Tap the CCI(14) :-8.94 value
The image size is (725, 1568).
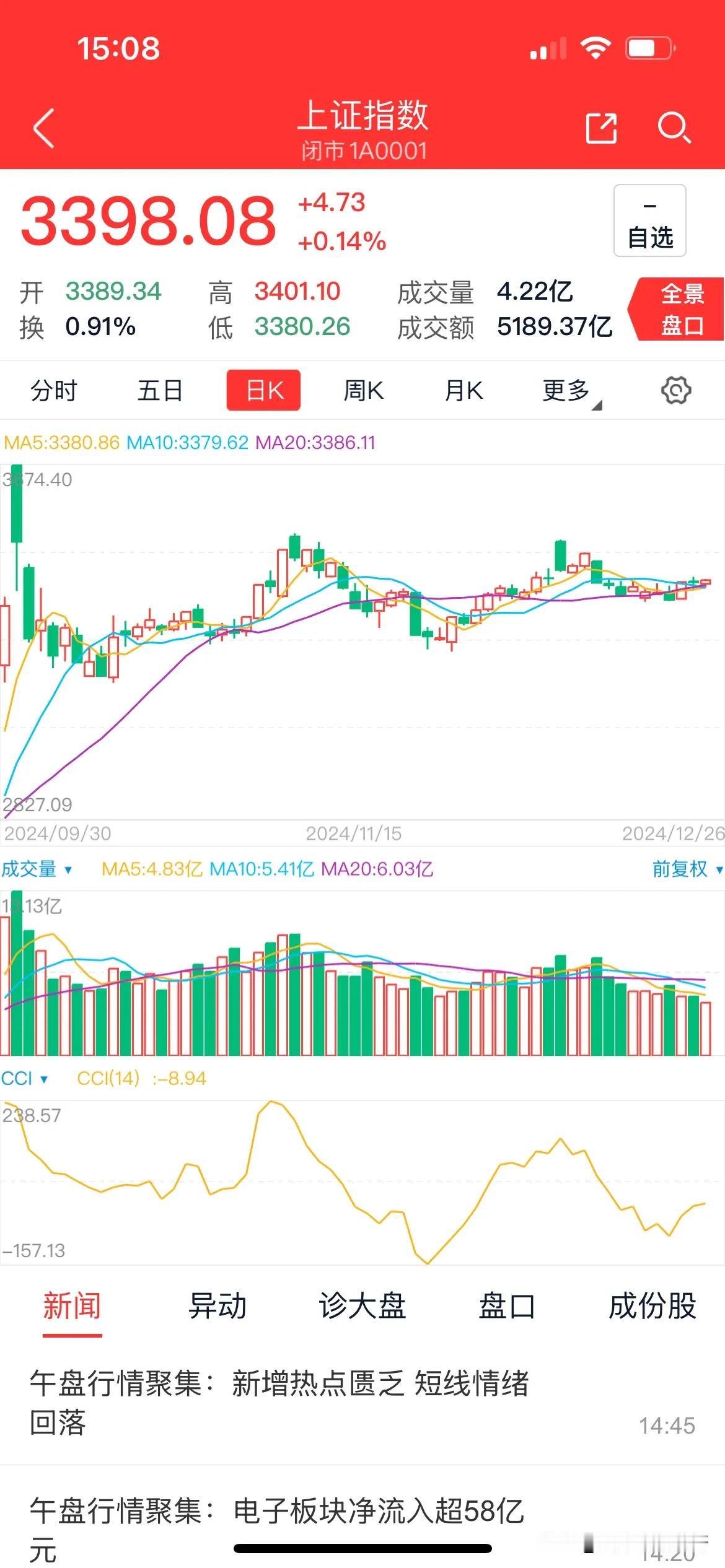coord(141,1078)
